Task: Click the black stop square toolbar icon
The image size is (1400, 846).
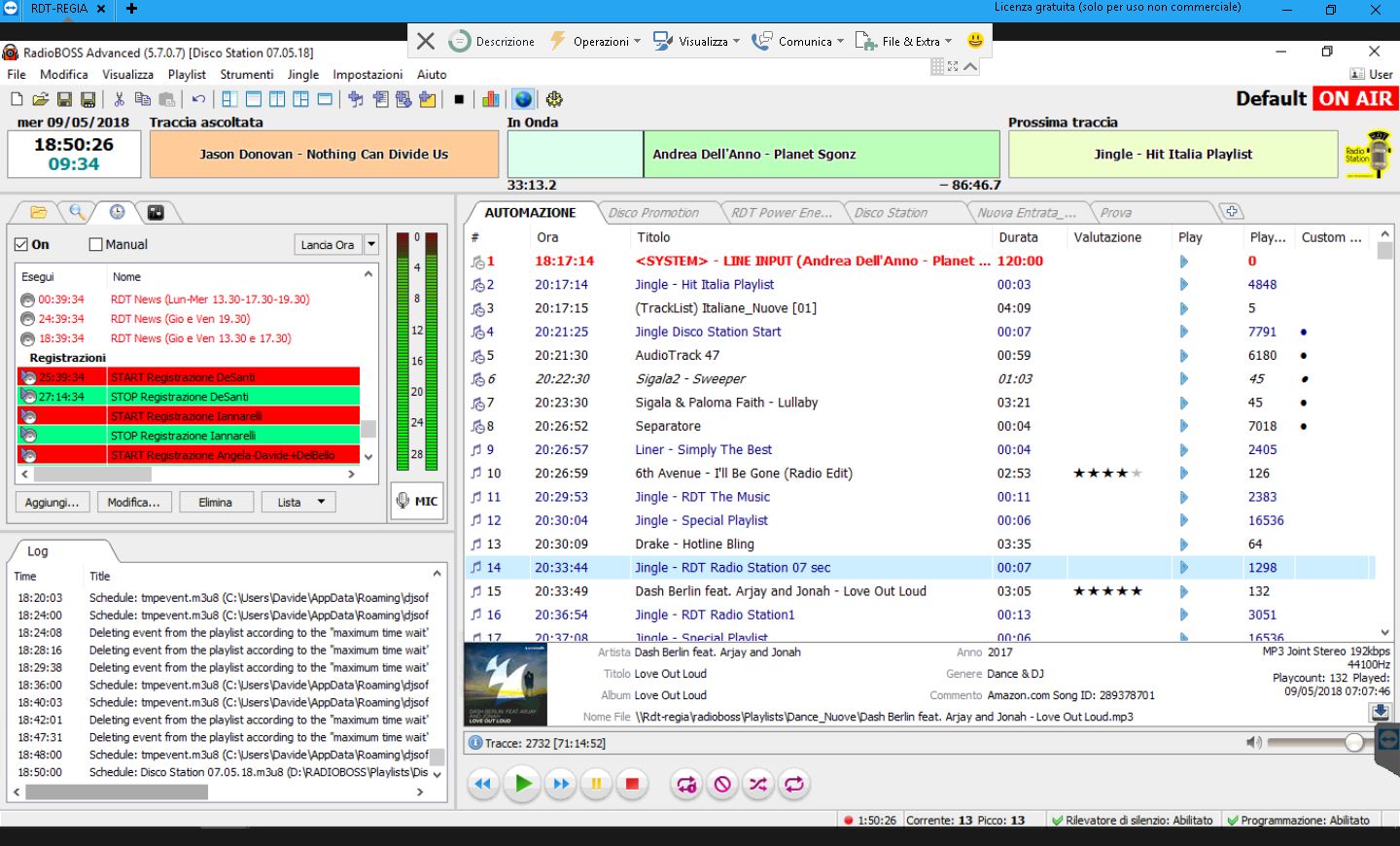Action: tap(459, 99)
